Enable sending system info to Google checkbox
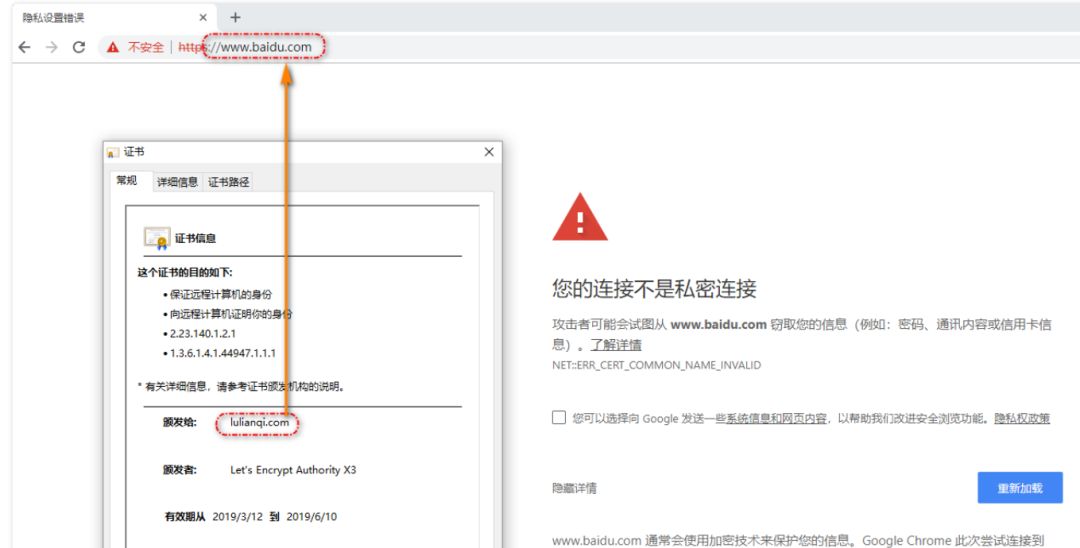Image resolution: width=1080 pixels, height=548 pixels. pos(559,417)
